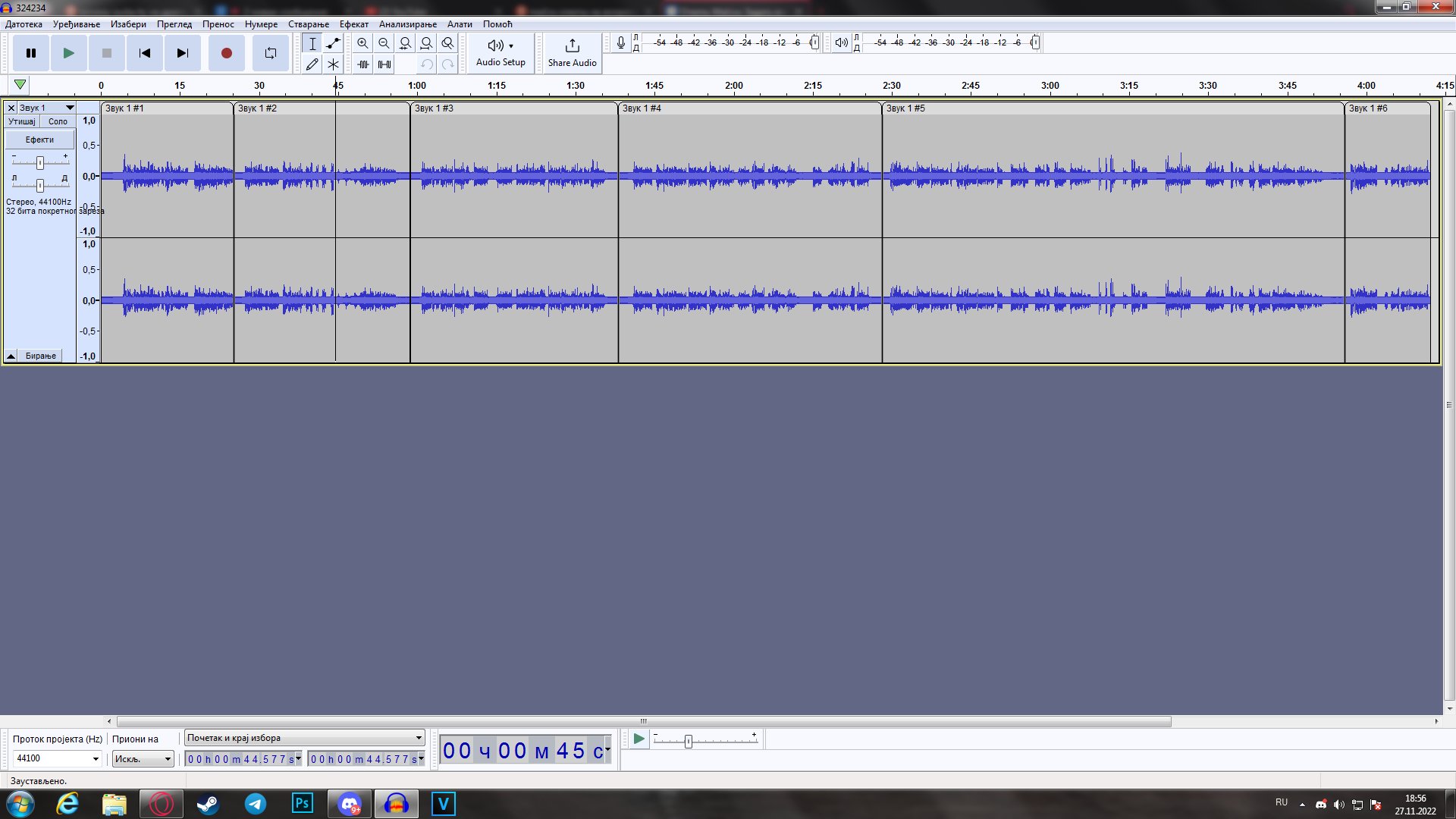
Task: Open the snap-to Искљ. dropdown
Action: click(x=143, y=758)
